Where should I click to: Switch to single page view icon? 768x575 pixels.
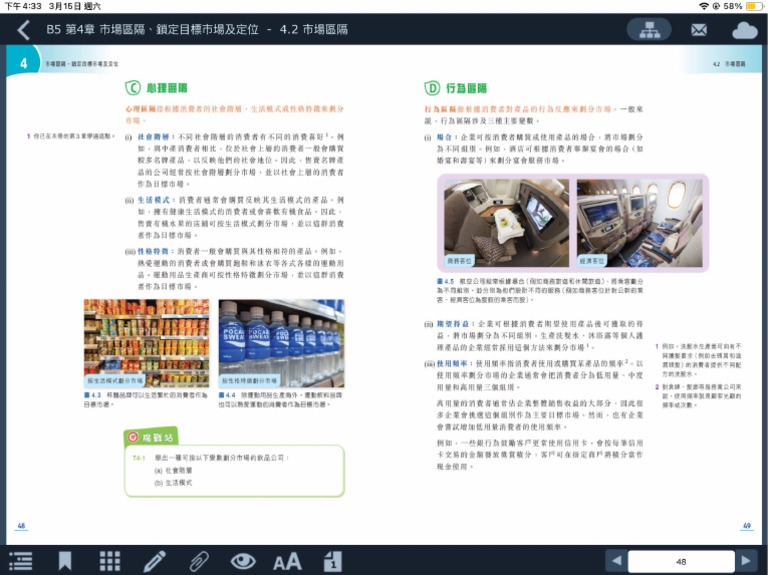(x=333, y=561)
